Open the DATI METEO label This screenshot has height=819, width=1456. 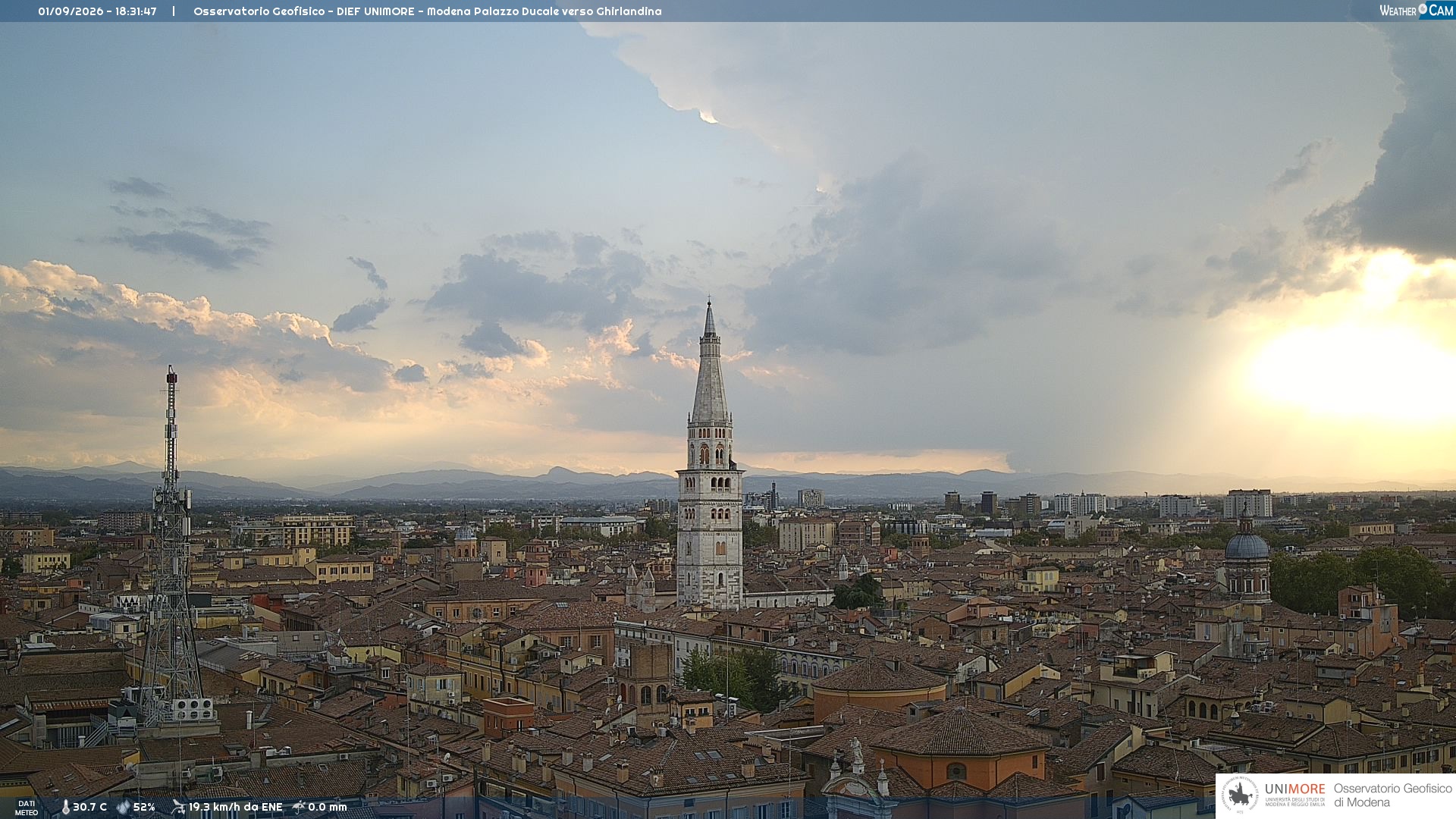27,808
